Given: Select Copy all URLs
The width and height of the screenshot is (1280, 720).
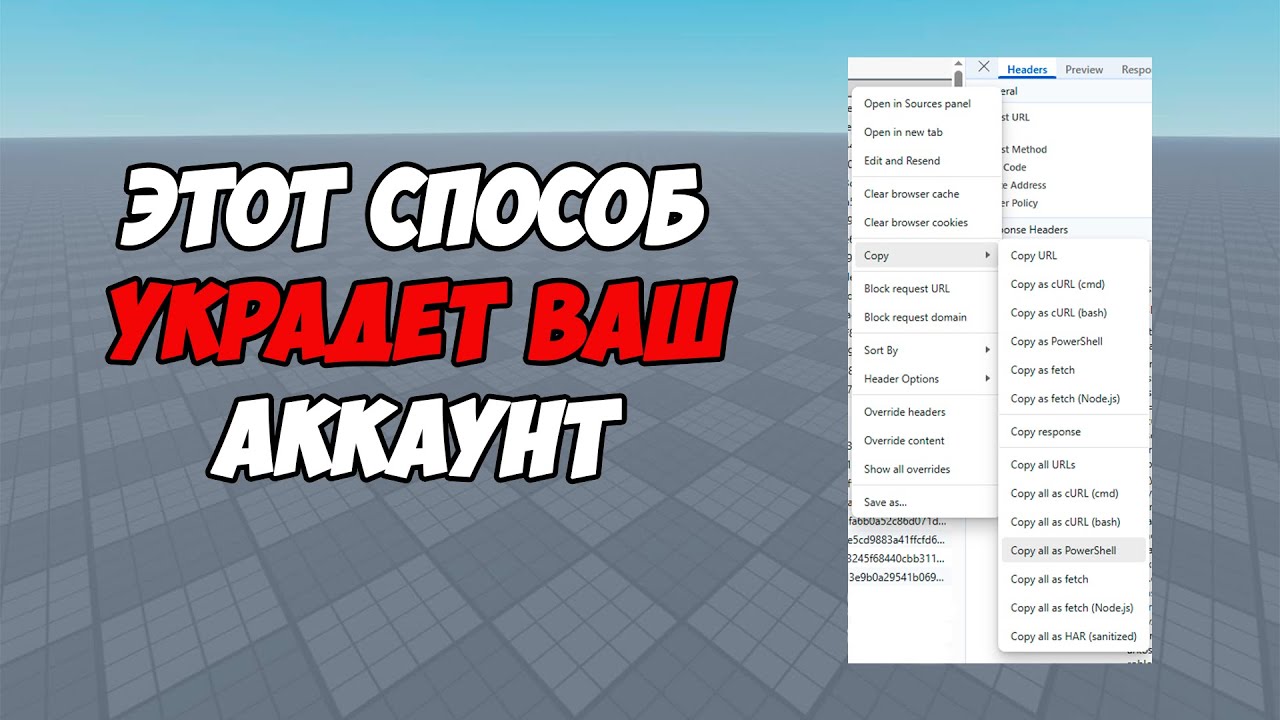Looking at the screenshot, I should click(1042, 465).
